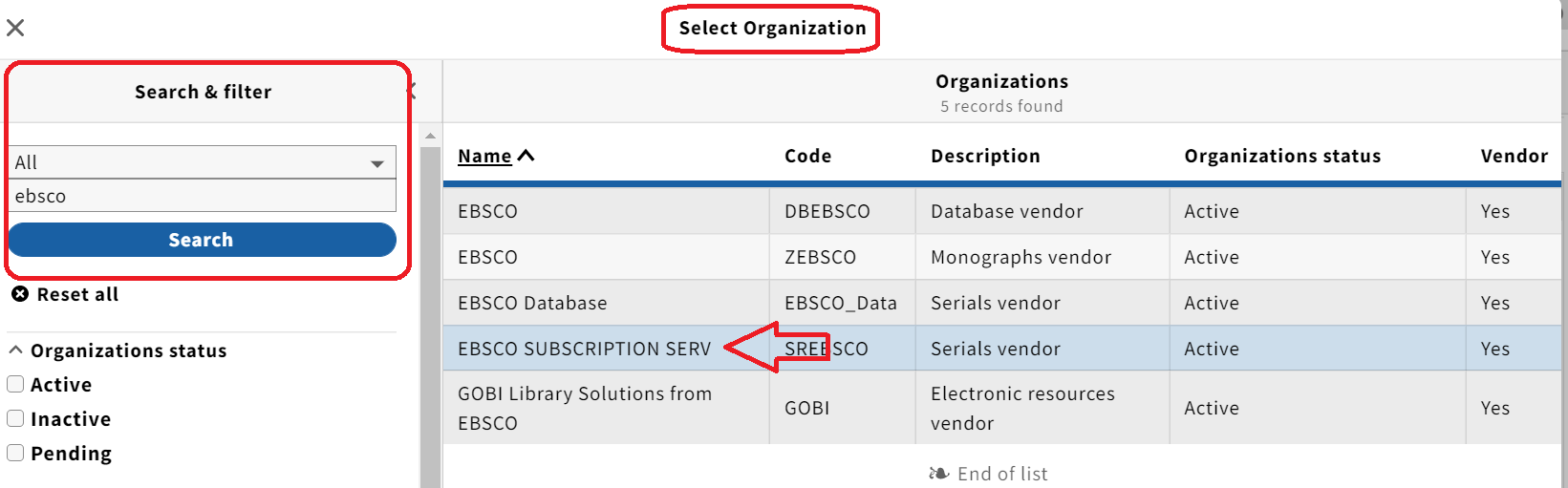Select the EBSCO Database organization

[x=1001, y=303]
